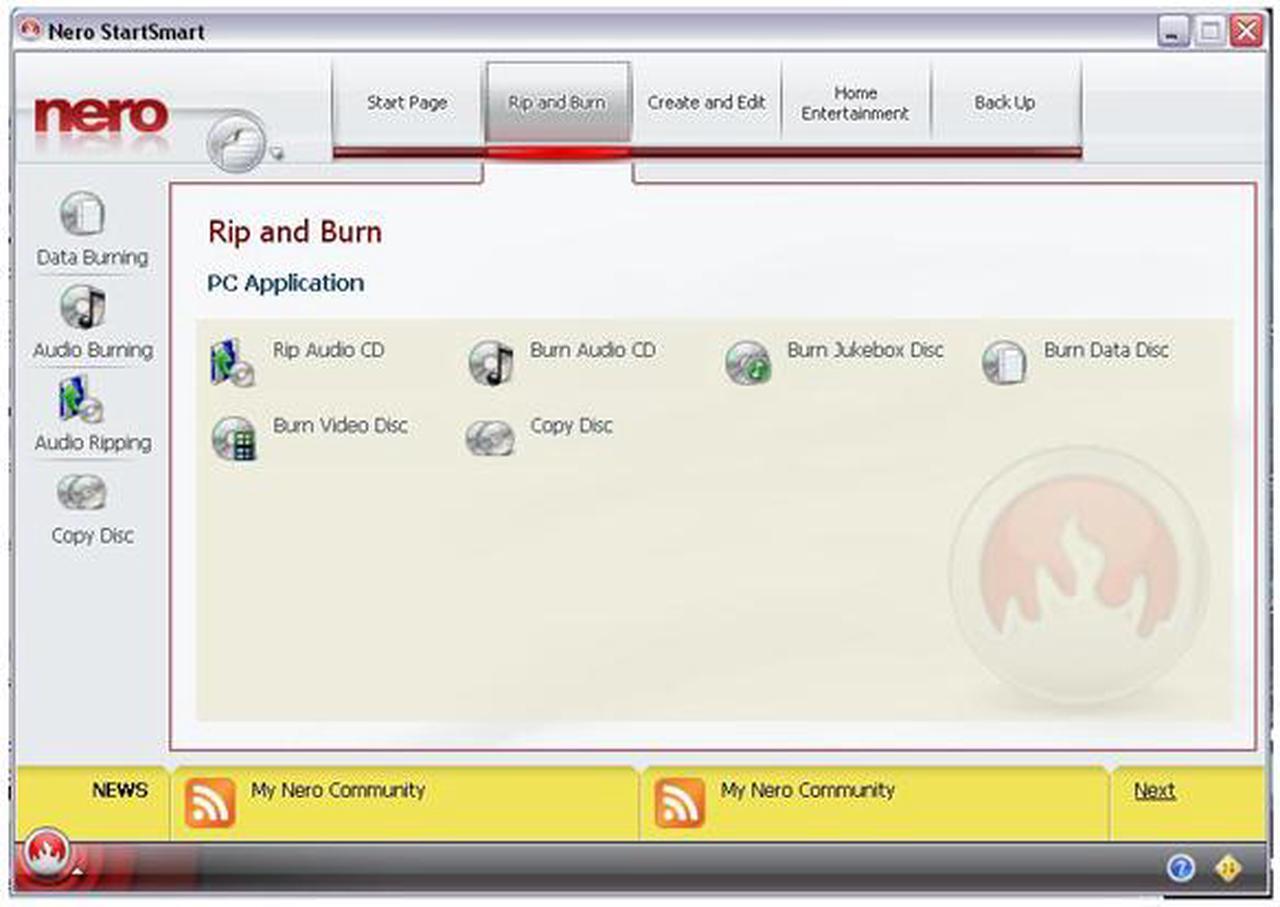Click the NEWS label in yellow bar

click(120, 790)
